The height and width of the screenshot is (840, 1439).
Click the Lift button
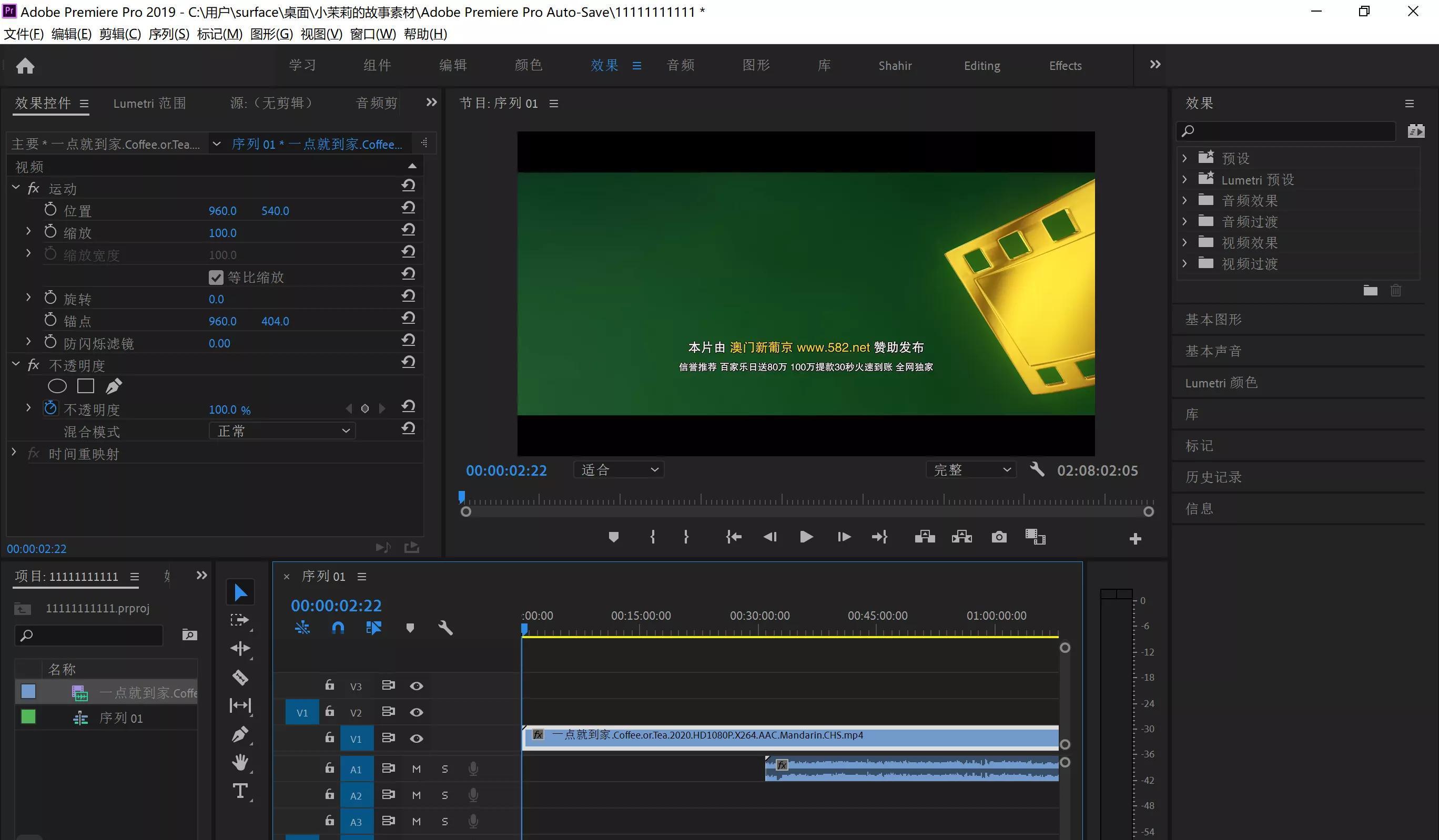[925, 537]
